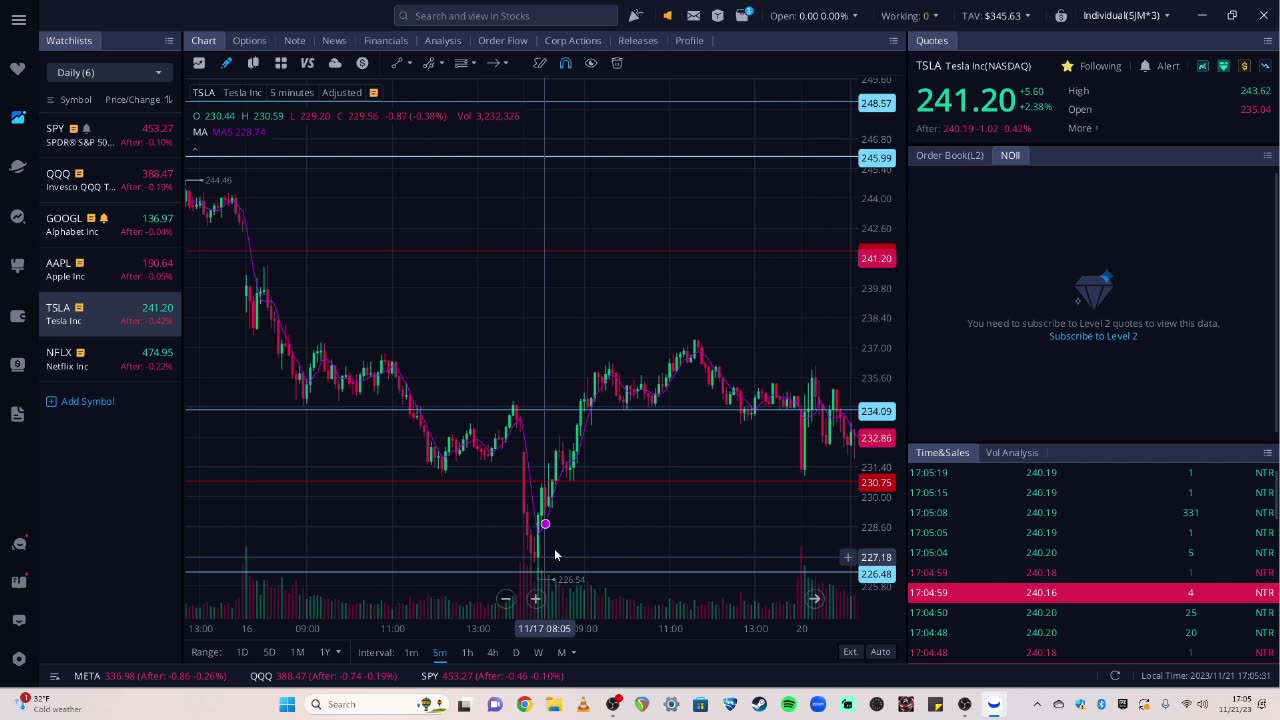Open the Financials tab

[x=385, y=40]
